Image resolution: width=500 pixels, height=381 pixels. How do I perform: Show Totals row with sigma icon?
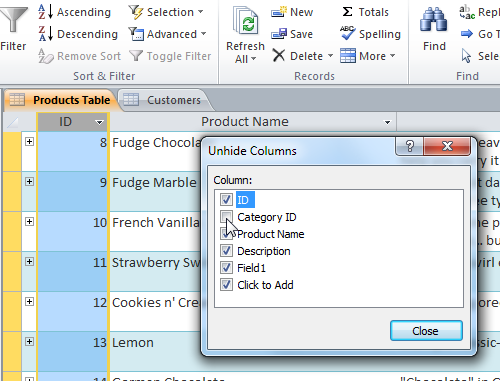click(x=365, y=12)
